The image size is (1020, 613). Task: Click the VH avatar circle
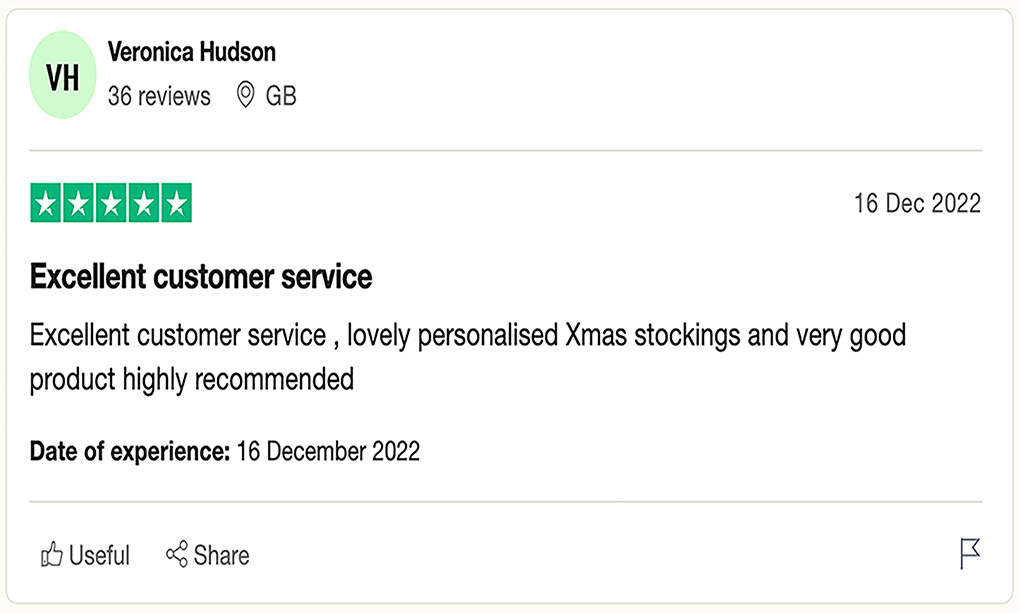62,75
